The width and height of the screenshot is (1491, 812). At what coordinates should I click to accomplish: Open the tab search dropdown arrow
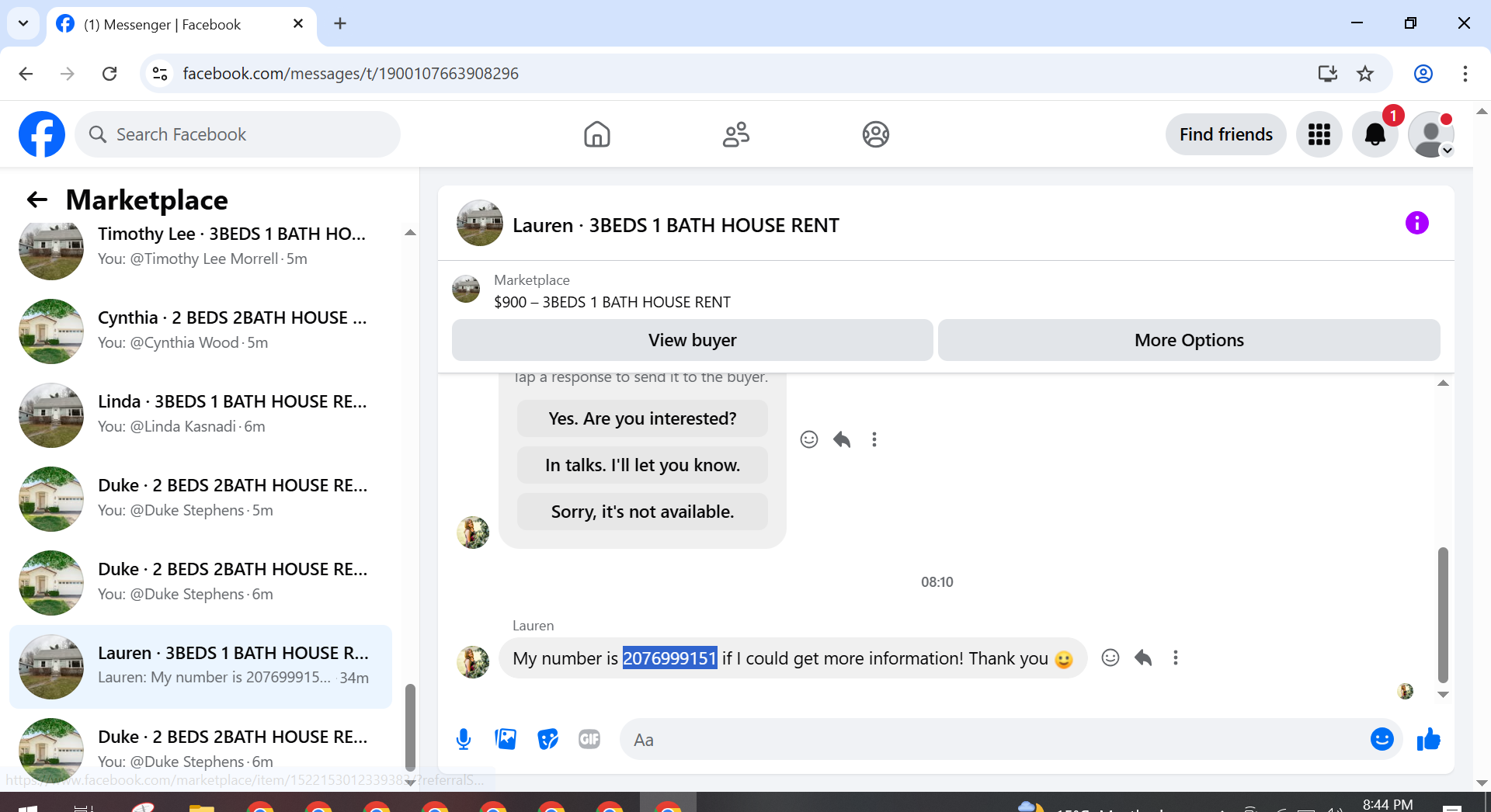click(23, 23)
